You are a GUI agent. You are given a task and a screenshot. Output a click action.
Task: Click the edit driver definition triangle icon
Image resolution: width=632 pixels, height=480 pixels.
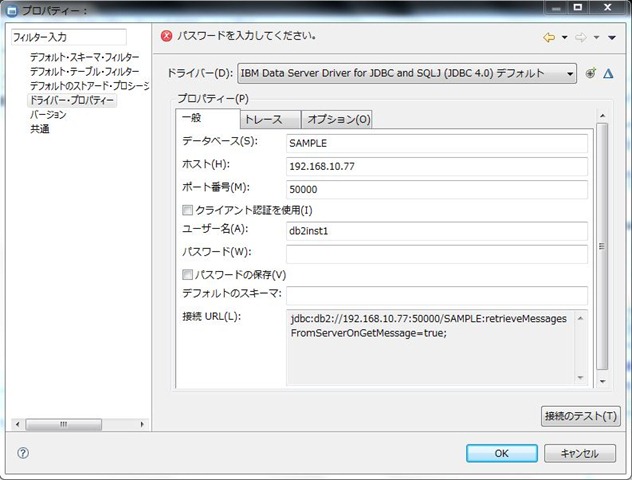point(607,73)
